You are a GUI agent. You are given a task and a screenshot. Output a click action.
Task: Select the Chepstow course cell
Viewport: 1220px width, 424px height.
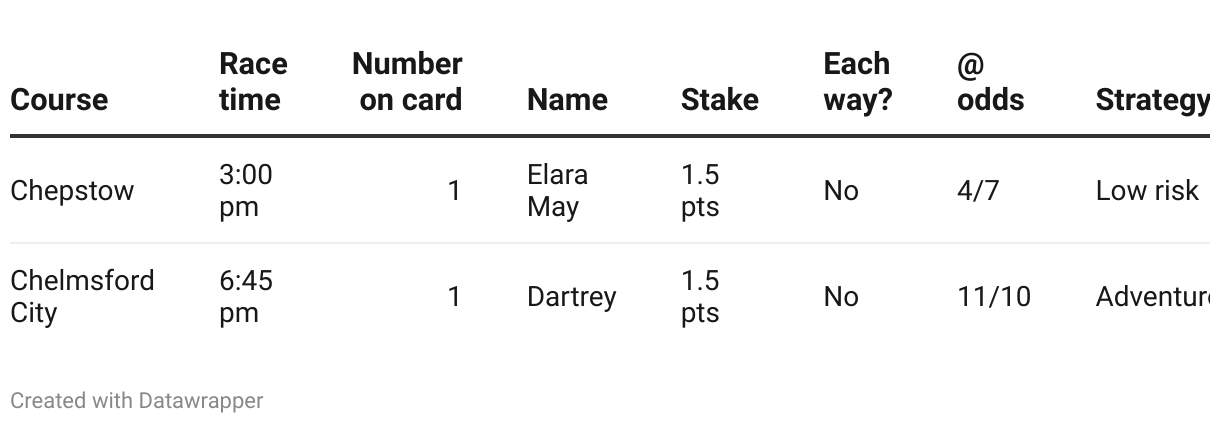tap(72, 191)
